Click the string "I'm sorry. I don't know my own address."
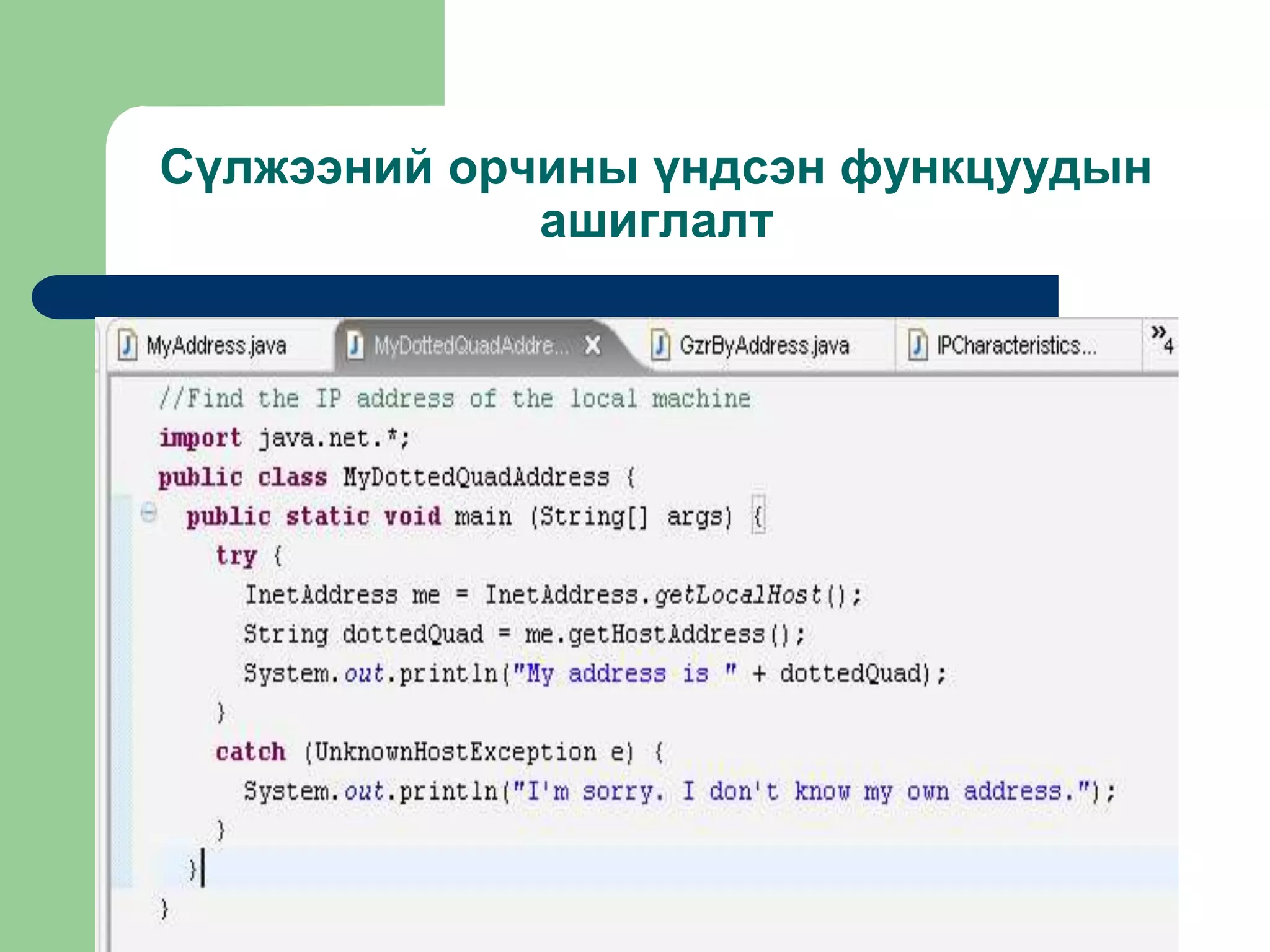 coord(802,792)
